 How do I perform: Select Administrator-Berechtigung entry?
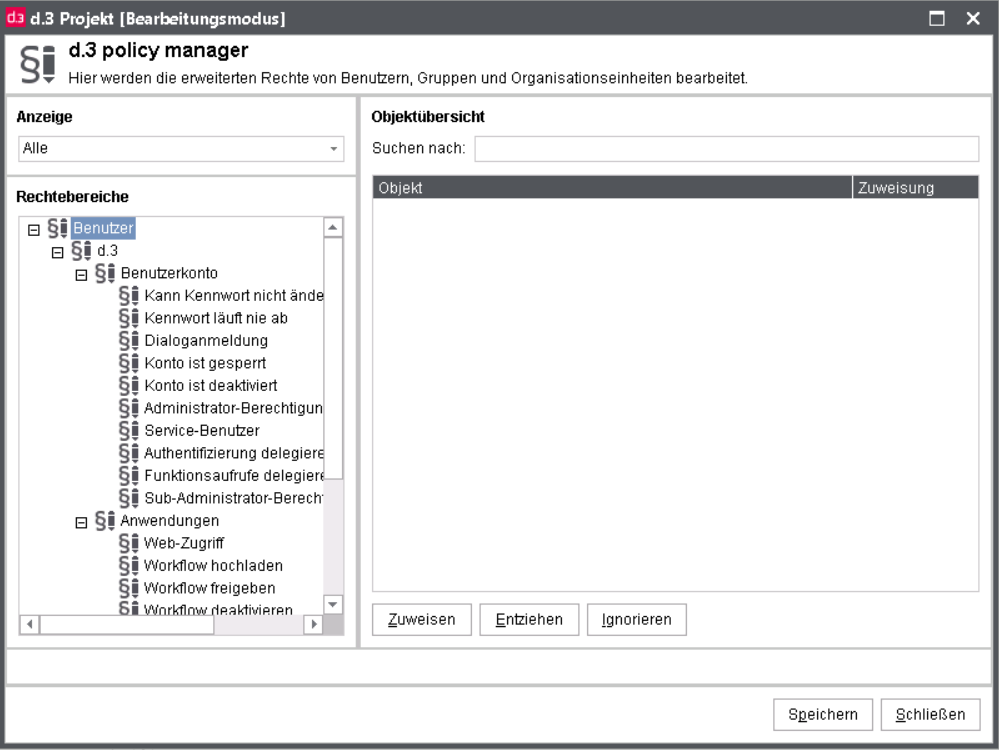tap(234, 408)
